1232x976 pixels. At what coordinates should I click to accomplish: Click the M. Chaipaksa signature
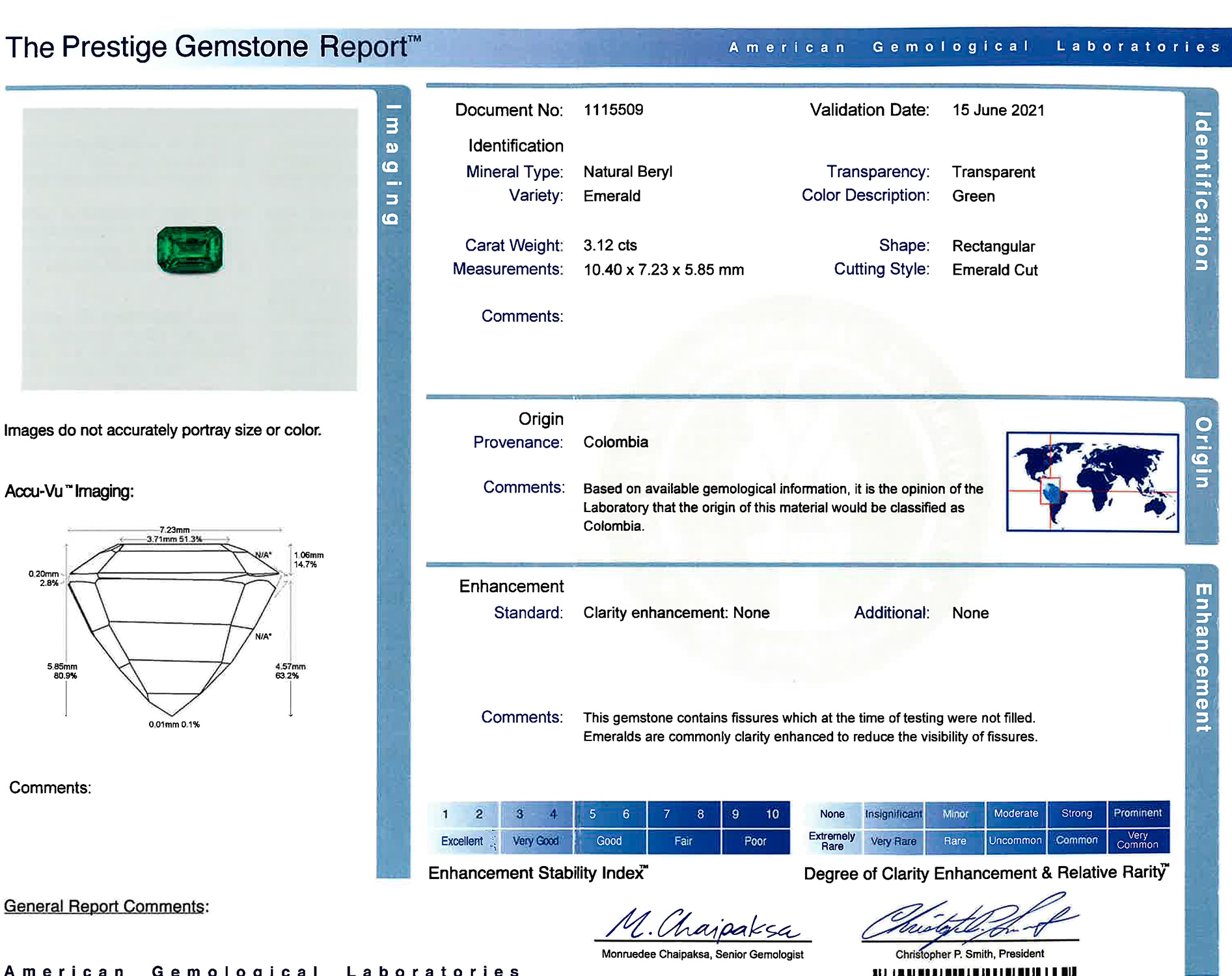(702, 924)
